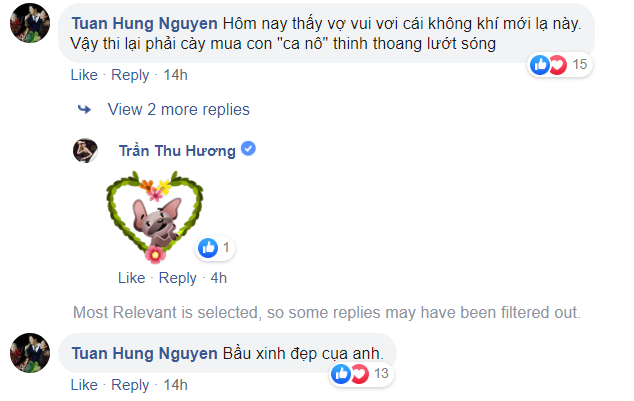634x401 pixels.
Task: Expand View 2 more replies
Action: [178, 109]
